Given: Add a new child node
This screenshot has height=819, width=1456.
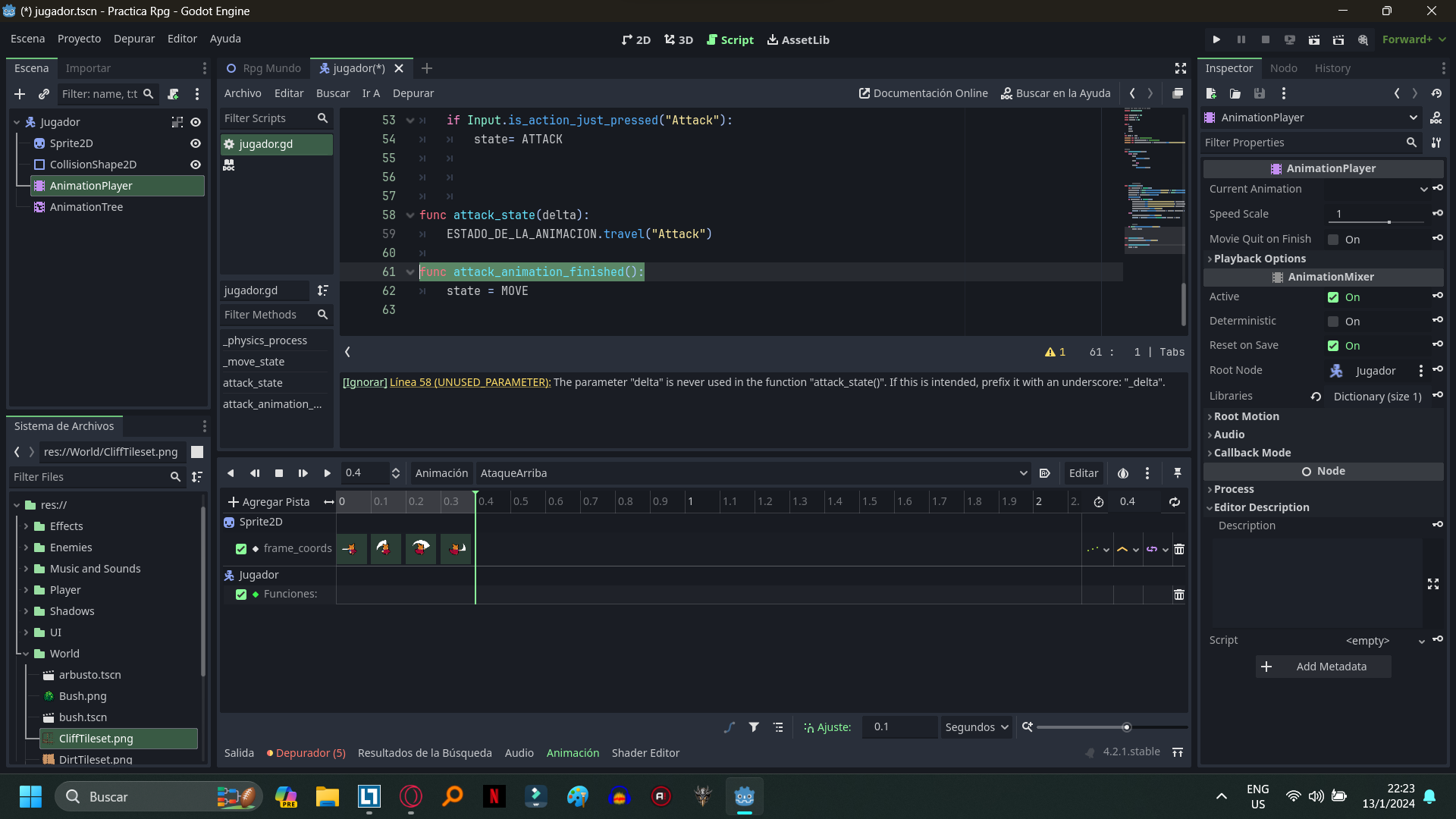Looking at the screenshot, I should pyautogui.click(x=20, y=94).
